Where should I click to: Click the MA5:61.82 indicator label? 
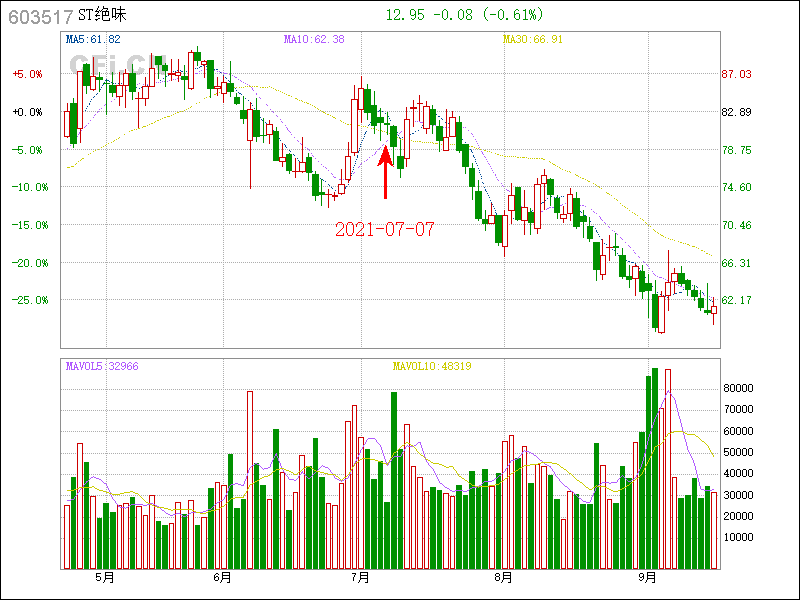(93, 39)
